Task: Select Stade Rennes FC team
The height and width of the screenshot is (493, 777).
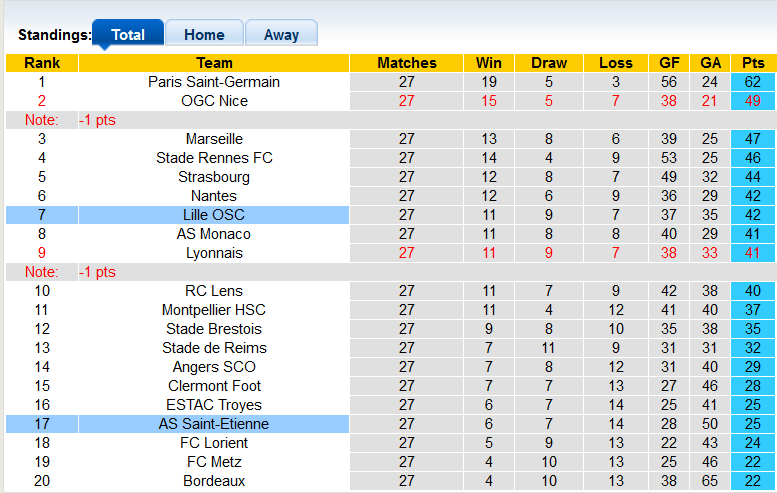Action: pyautogui.click(x=214, y=158)
